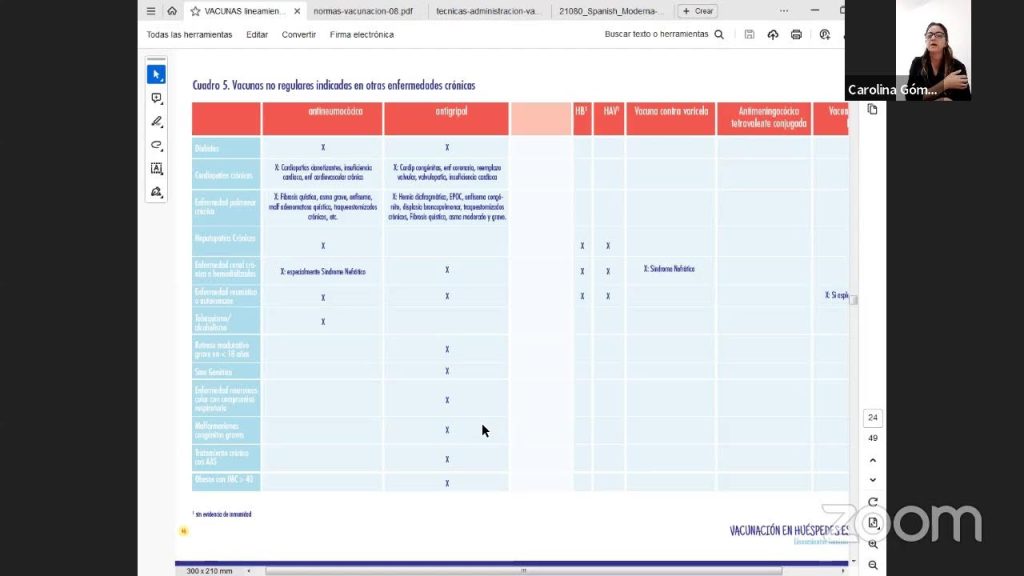Viewport: 1024px width, 576px height.
Task: Pick the highlighter pen tool
Action: coord(156,121)
